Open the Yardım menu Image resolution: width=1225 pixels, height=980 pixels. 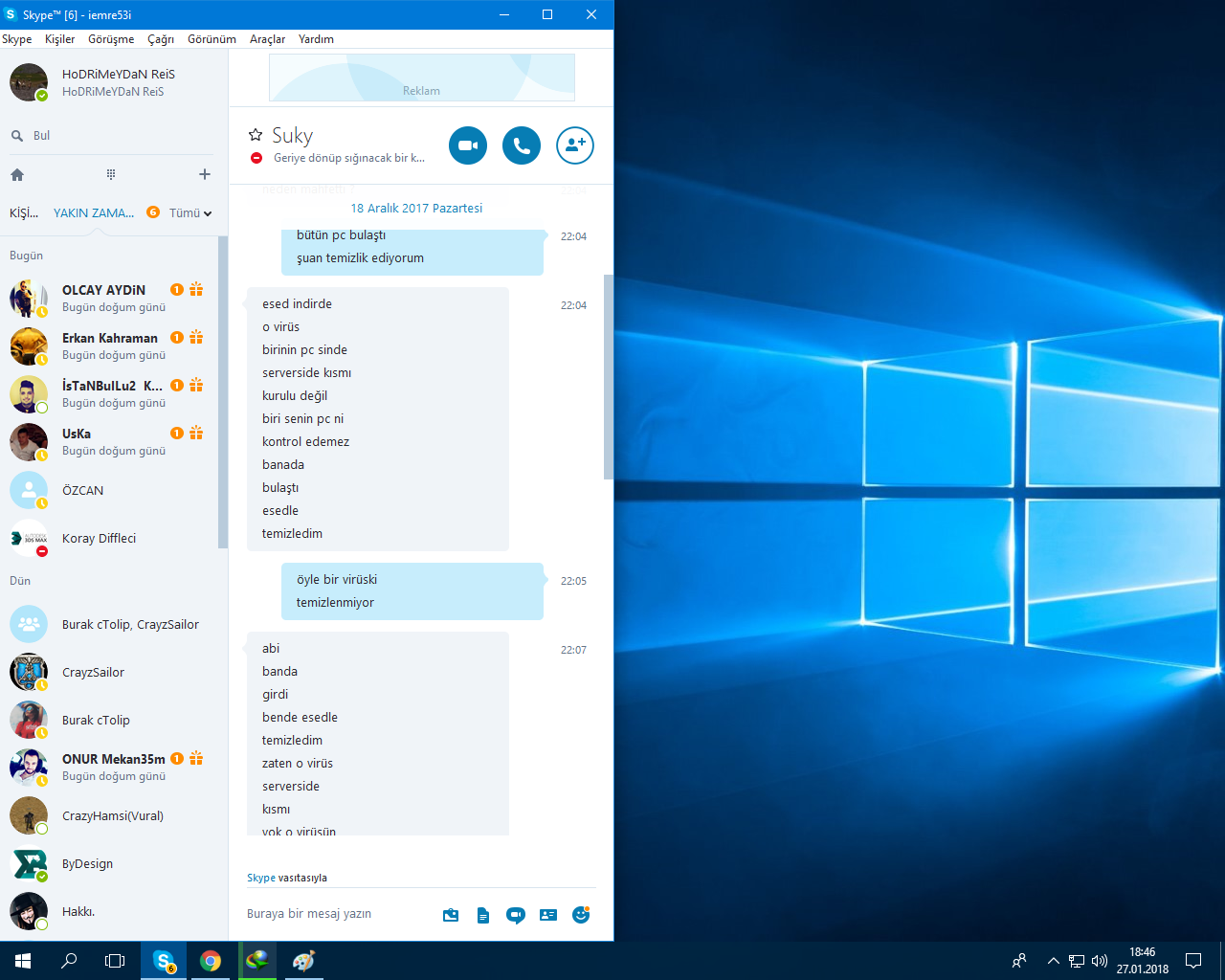point(316,39)
